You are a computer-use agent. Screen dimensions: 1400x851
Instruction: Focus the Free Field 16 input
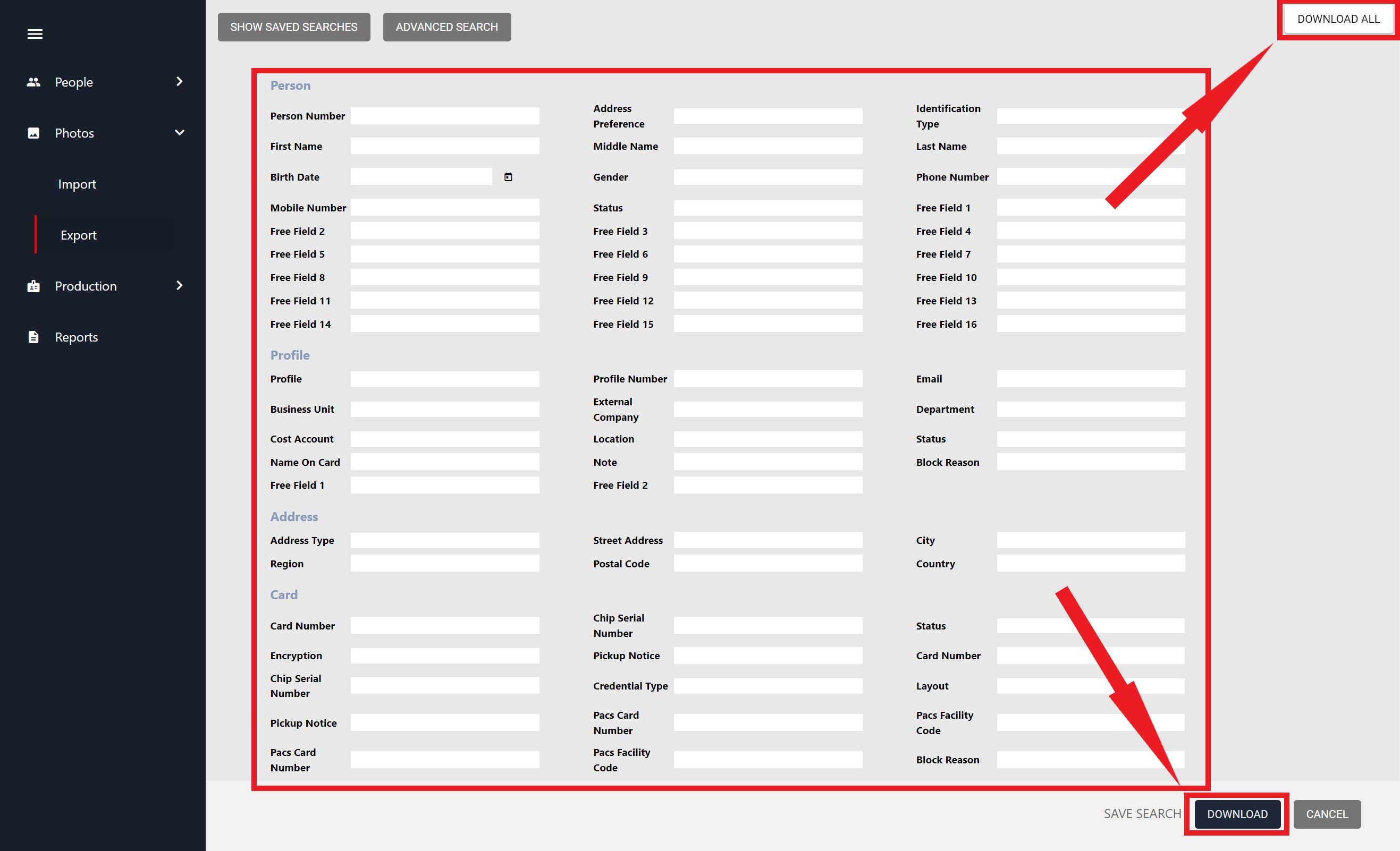click(x=1090, y=324)
